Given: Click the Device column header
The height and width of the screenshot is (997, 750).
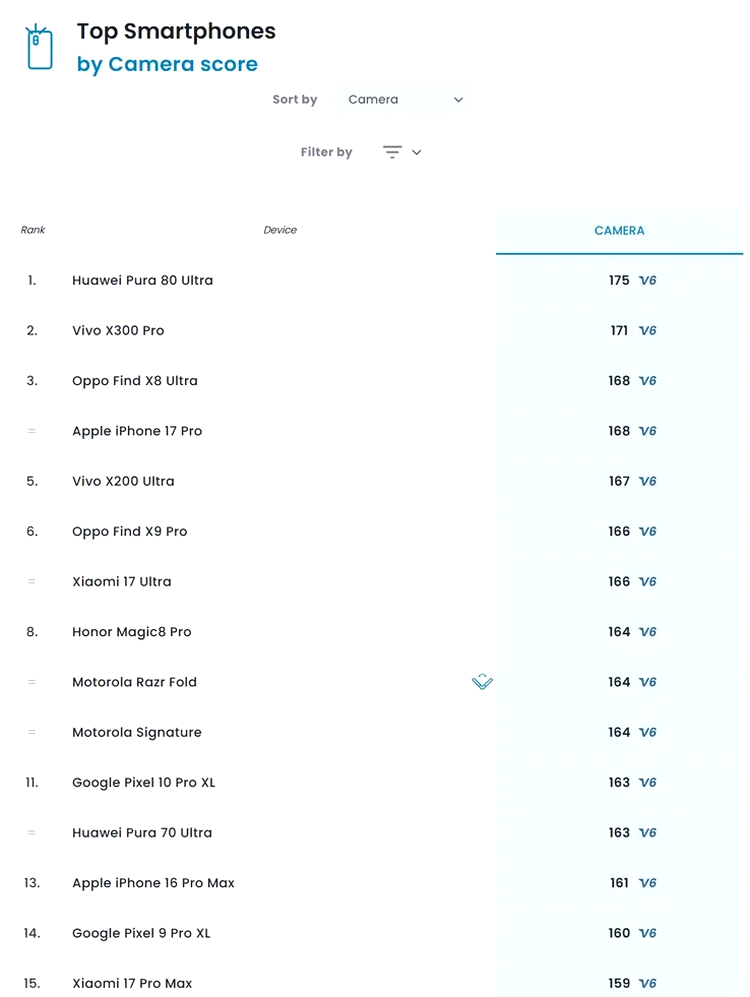Looking at the screenshot, I should (280, 230).
